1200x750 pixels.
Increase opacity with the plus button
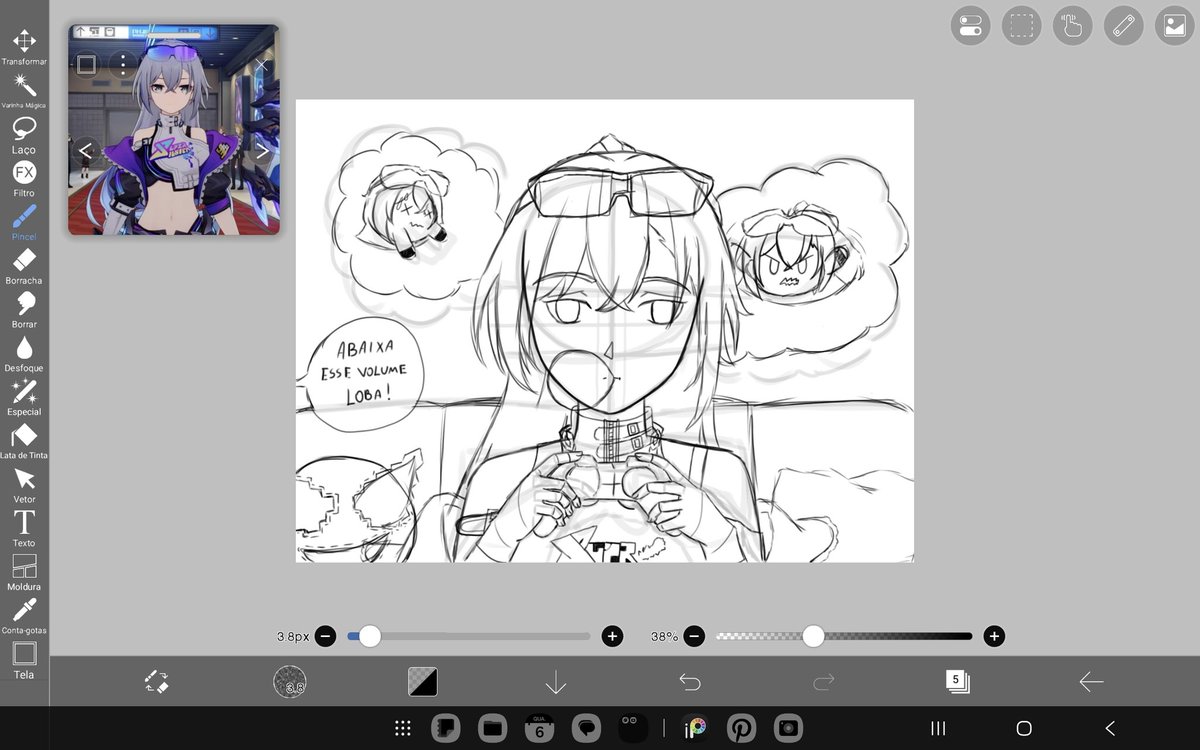(994, 636)
